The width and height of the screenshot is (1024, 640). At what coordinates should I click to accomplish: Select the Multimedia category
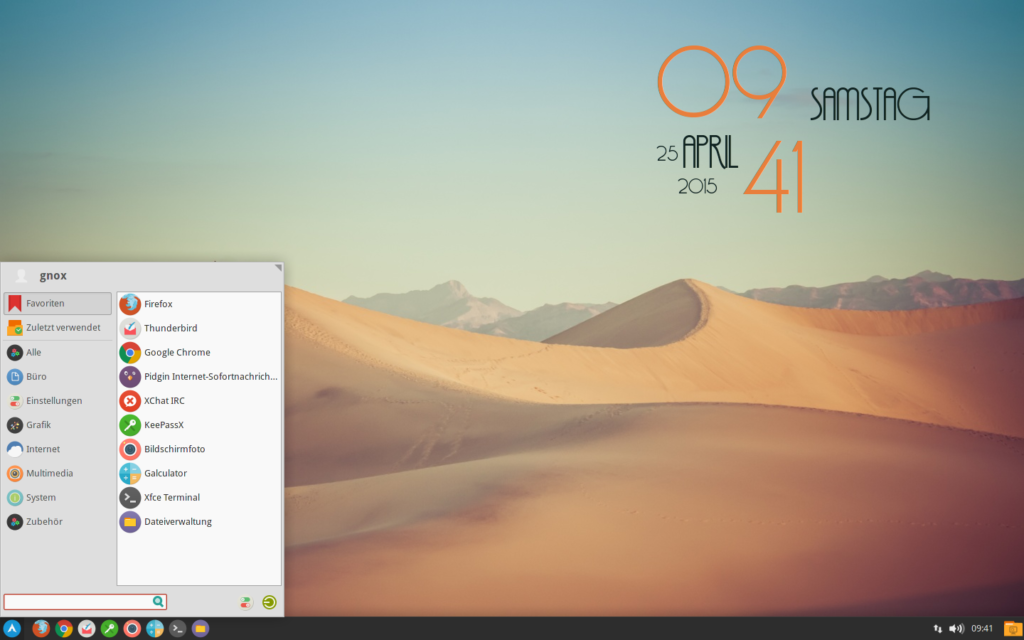[50, 473]
